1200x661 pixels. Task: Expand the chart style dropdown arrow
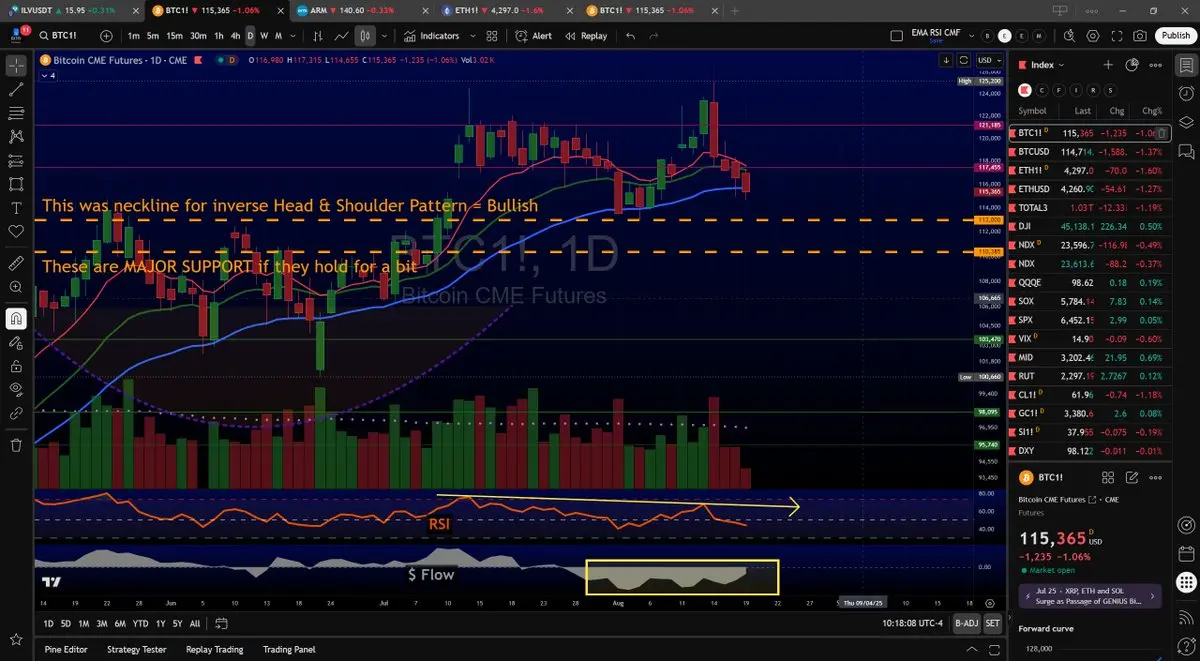click(384, 36)
